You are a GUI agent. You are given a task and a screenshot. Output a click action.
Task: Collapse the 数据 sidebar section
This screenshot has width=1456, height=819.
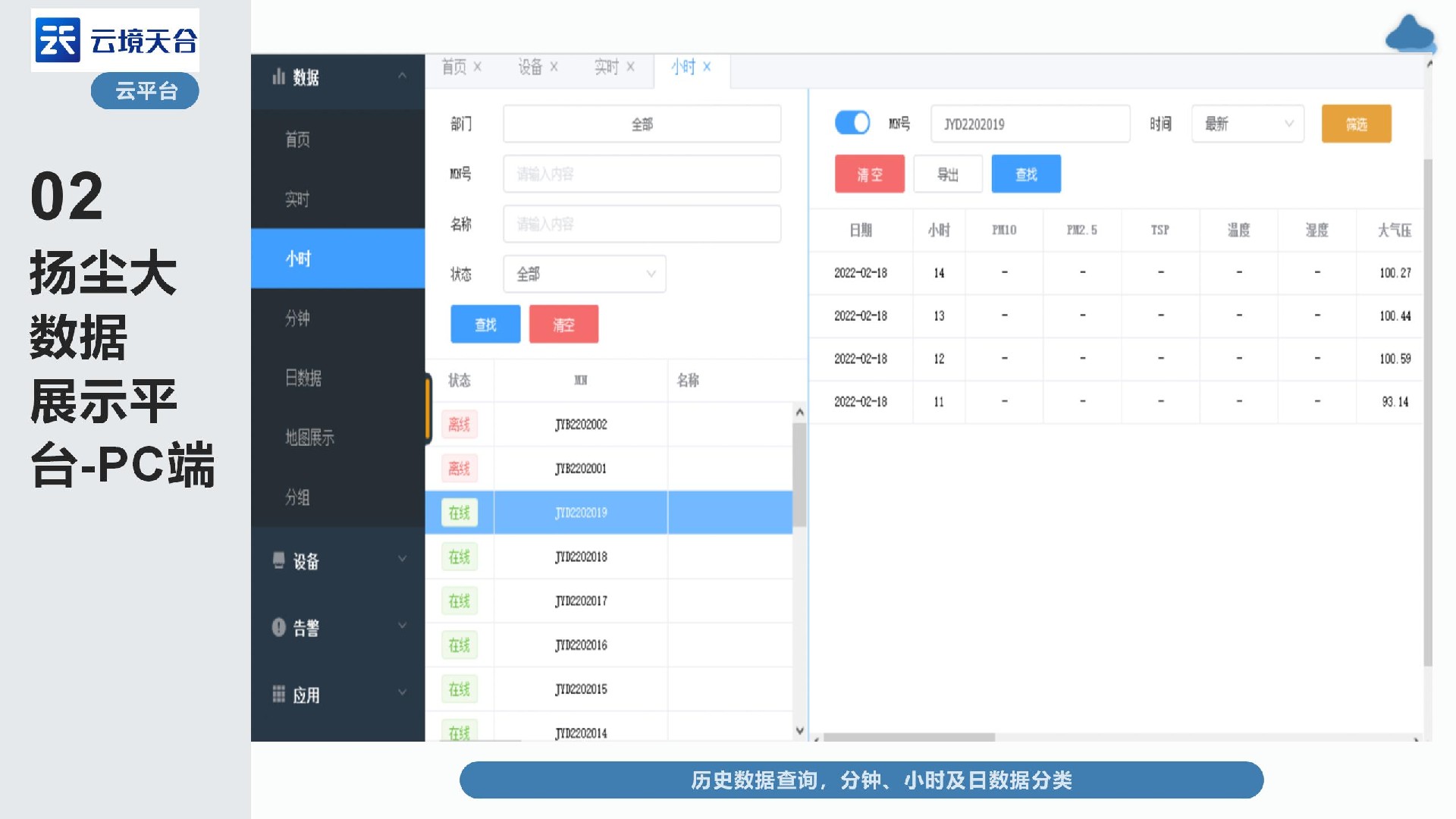[403, 76]
